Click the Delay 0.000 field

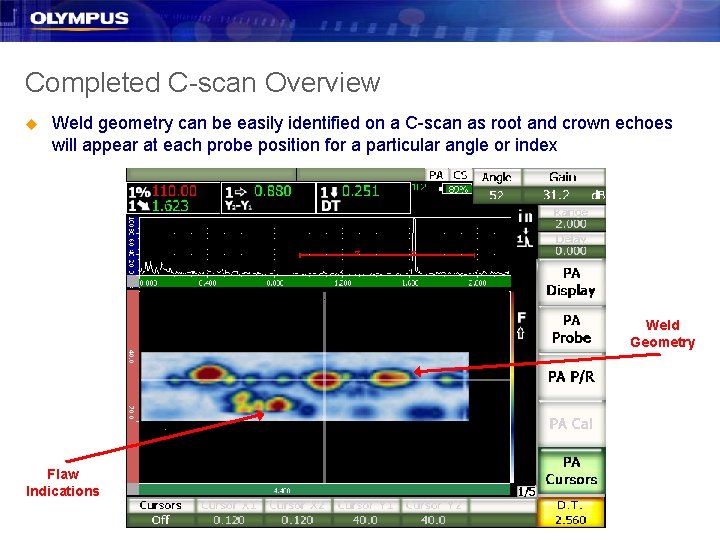click(x=571, y=245)
